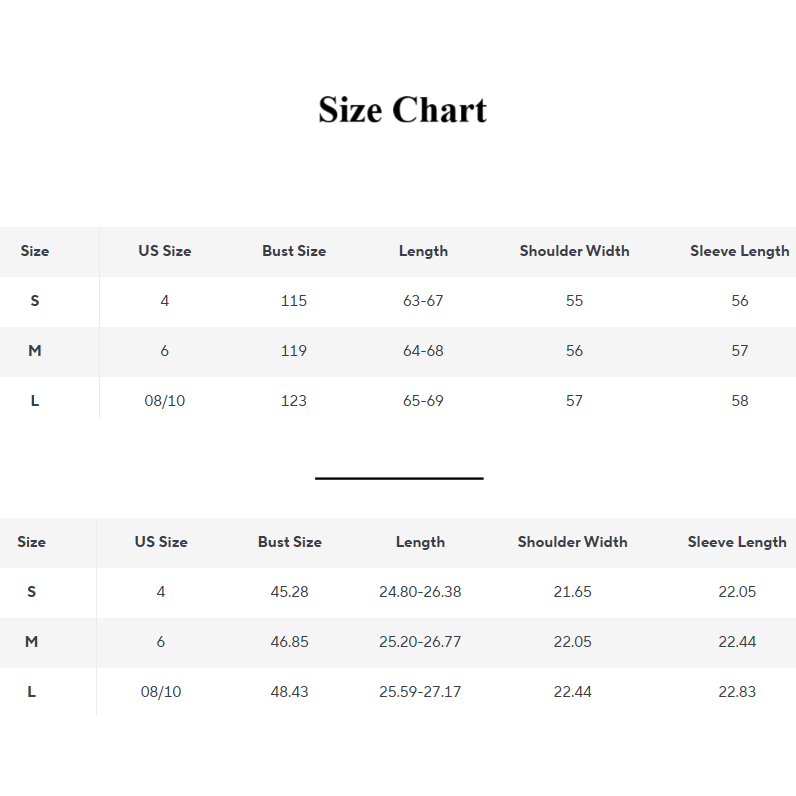Click the 25.59-27.17 length value
Image resolution: width=796 pixels, height=796 pixels.
point(420,692)
